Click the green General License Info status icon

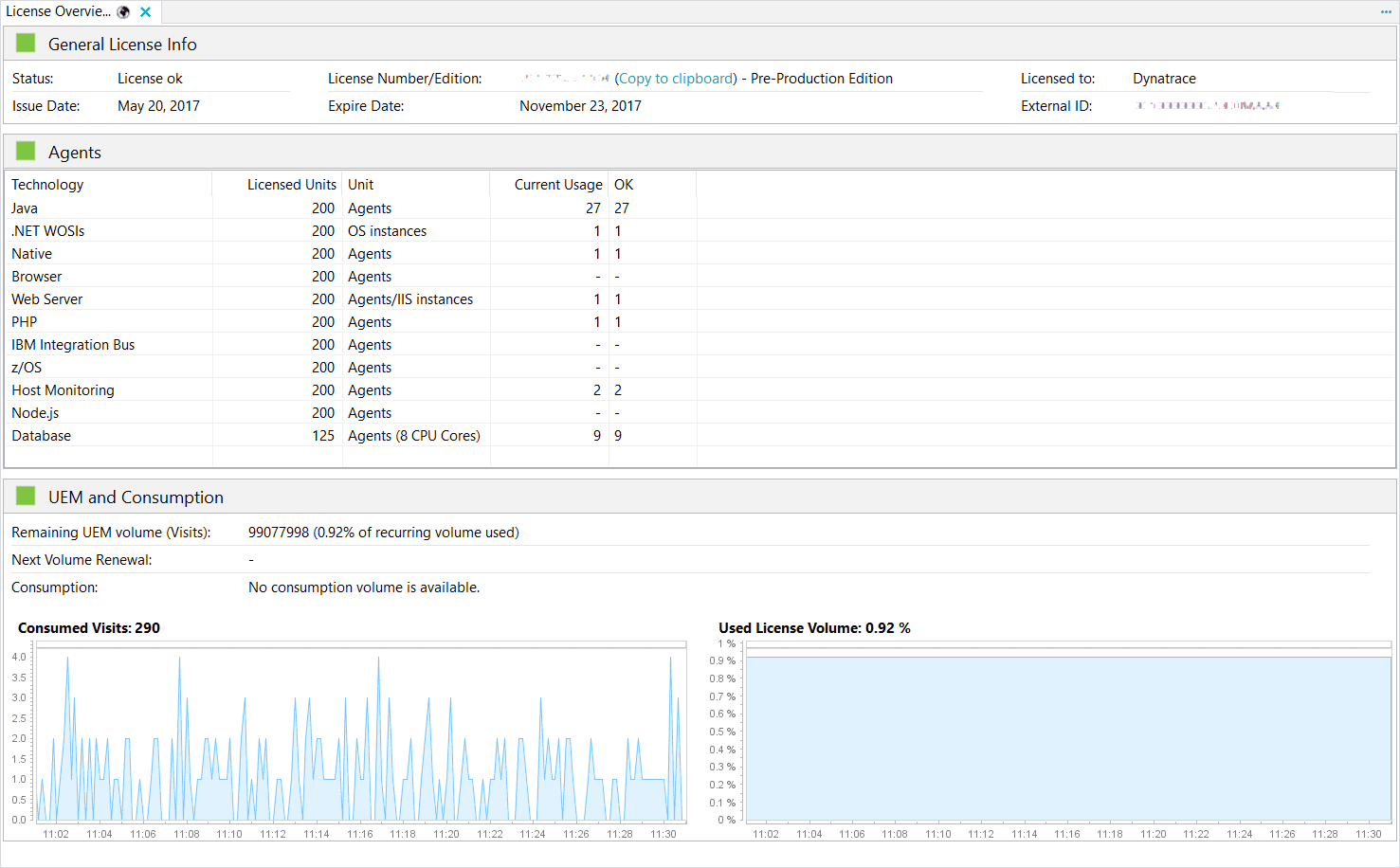26,44
